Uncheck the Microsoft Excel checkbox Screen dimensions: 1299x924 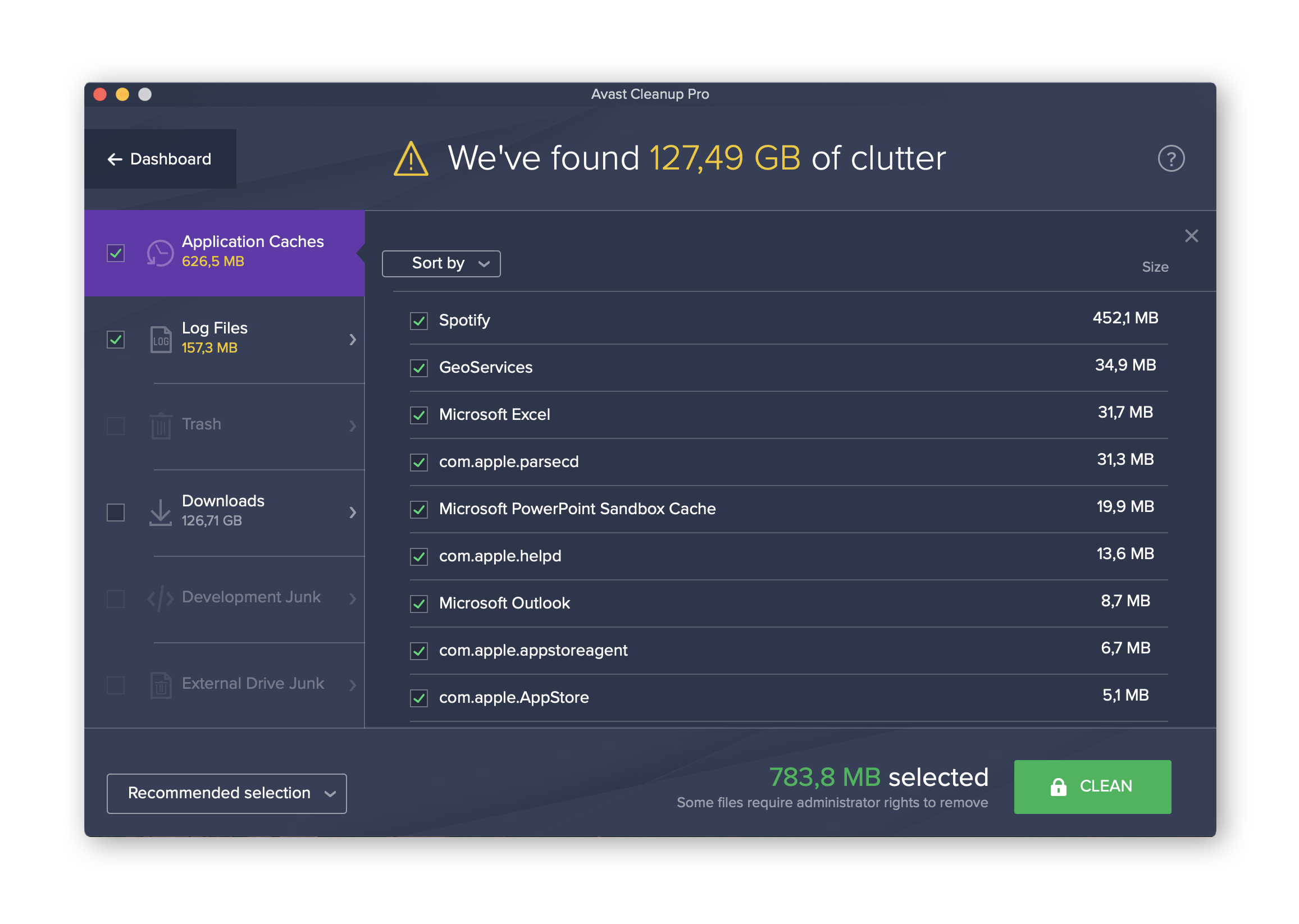pos(419,415)
